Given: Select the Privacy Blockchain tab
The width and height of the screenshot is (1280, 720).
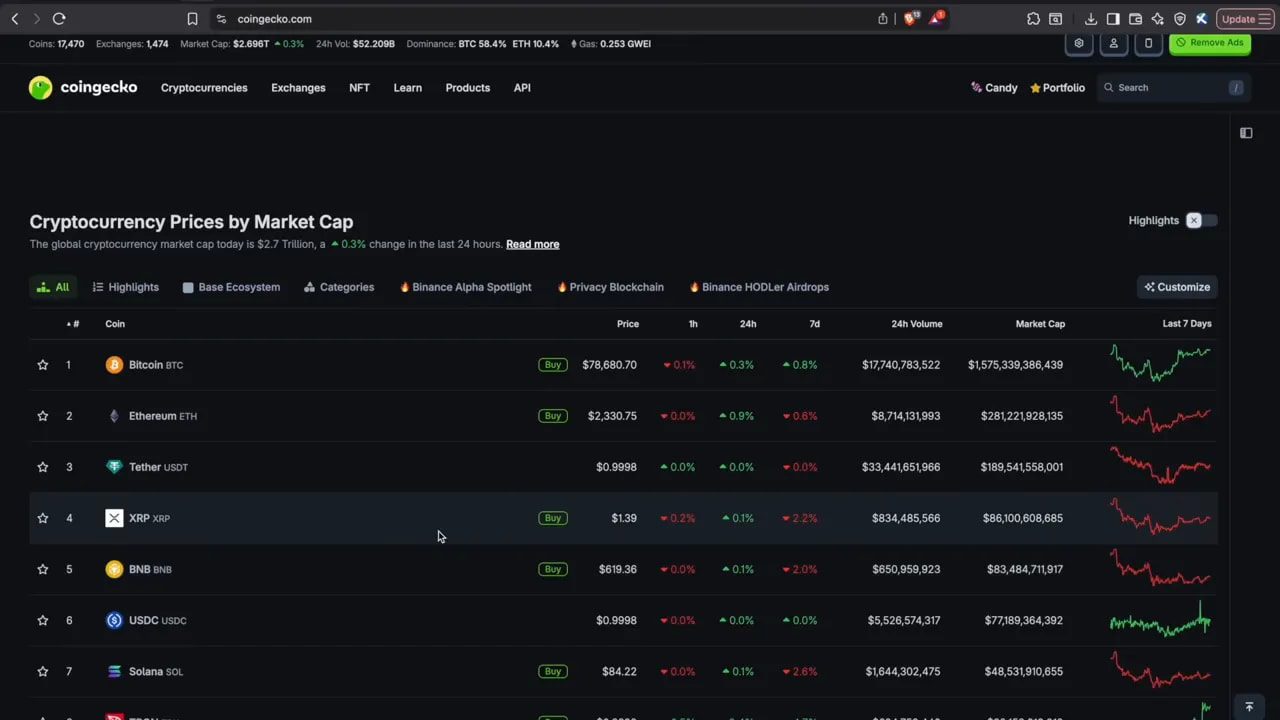Looking at the screenshot, I should click(610, 287).
